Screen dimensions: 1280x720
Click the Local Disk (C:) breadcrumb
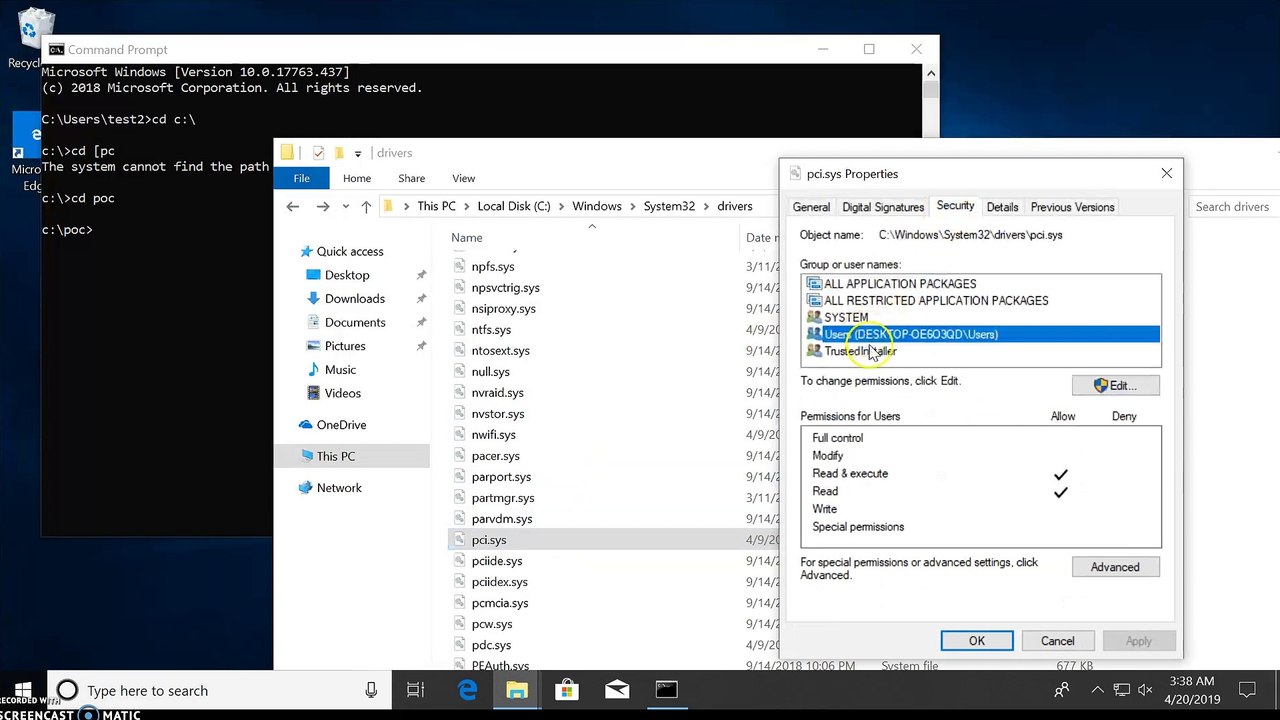point(514,206)
